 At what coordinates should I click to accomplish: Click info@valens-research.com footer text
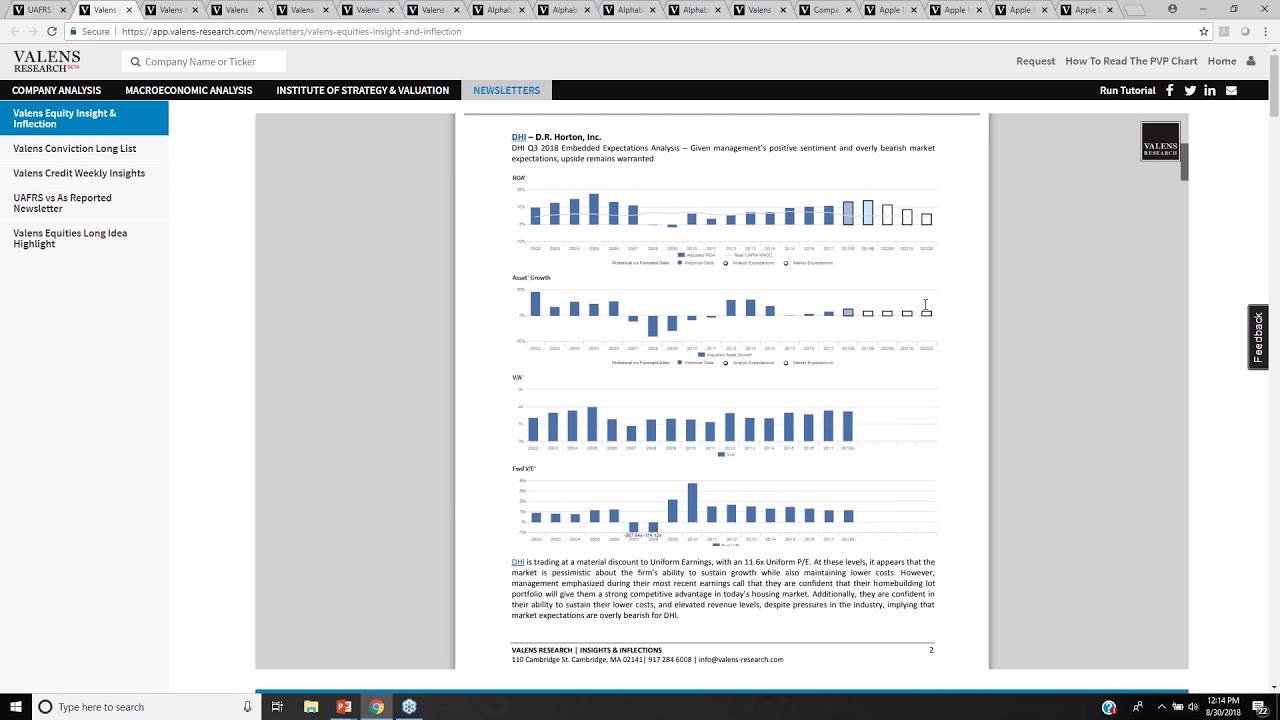[741, 660]
